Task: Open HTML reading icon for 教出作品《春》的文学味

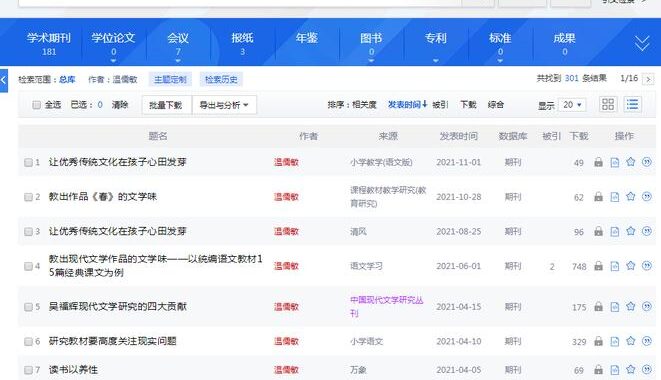Action: coord(615,197)
